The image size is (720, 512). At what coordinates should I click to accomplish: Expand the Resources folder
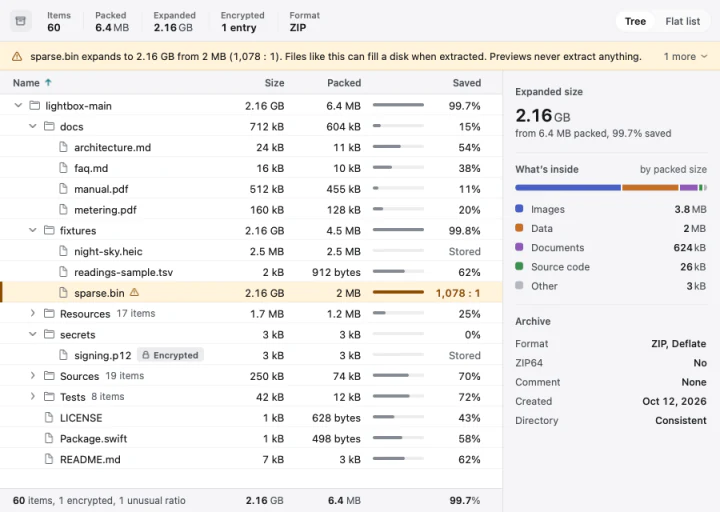click(33, 313)
